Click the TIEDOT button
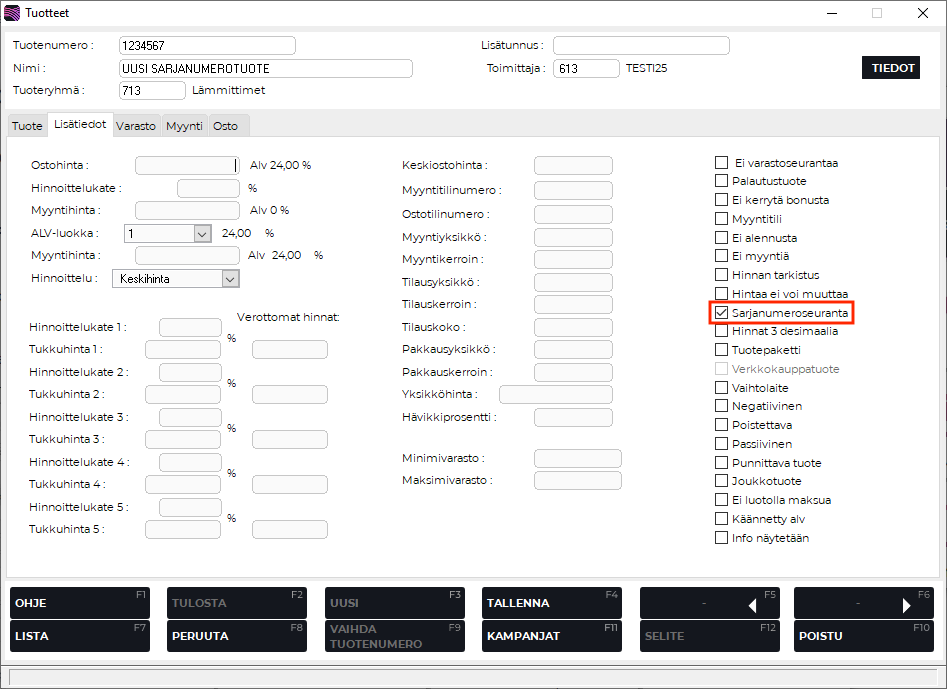The height and width of the screenshot is (689, 947). point(890,68)
